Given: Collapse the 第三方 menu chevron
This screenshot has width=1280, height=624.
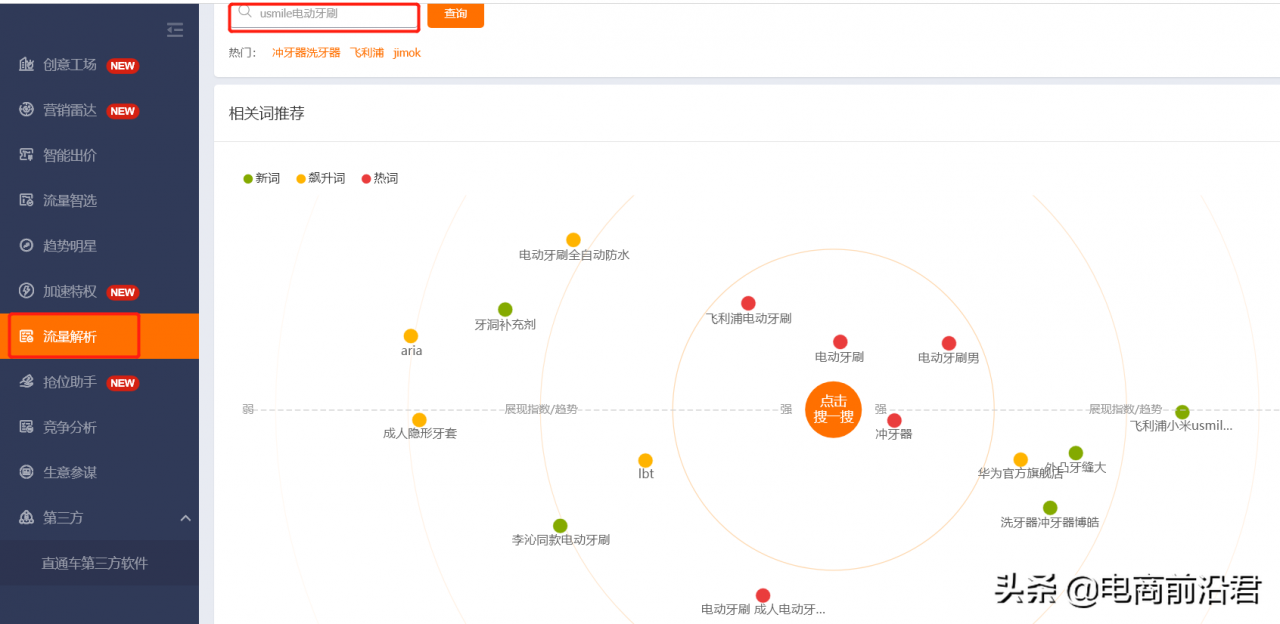Looking at the screenshot, I should pyautogui.click(x=185, y=518).
